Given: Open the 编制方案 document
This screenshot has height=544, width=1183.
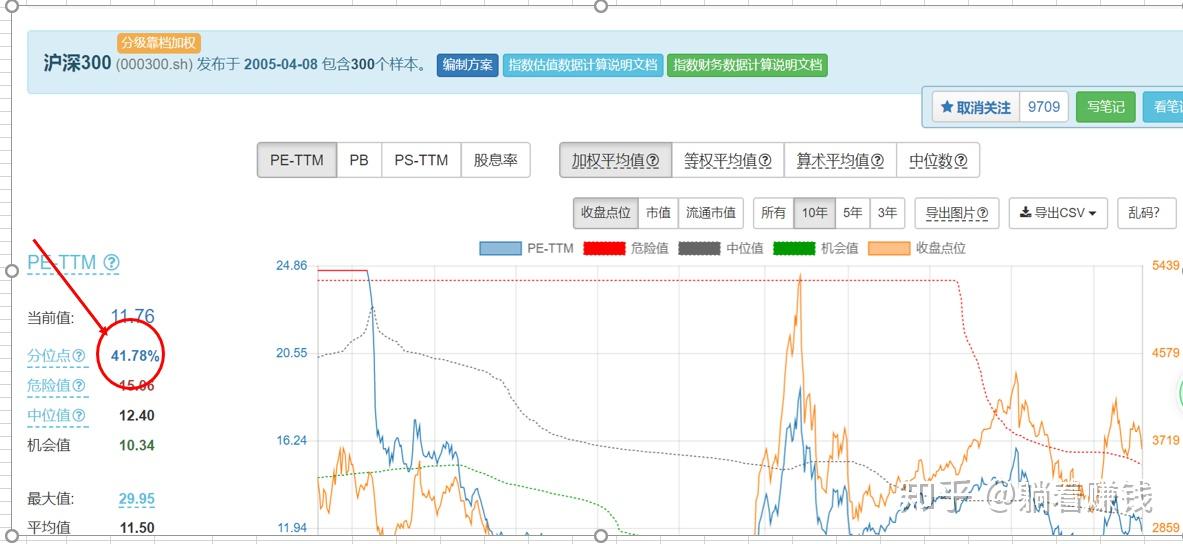Looking at the screenshot, I should 467,65.
